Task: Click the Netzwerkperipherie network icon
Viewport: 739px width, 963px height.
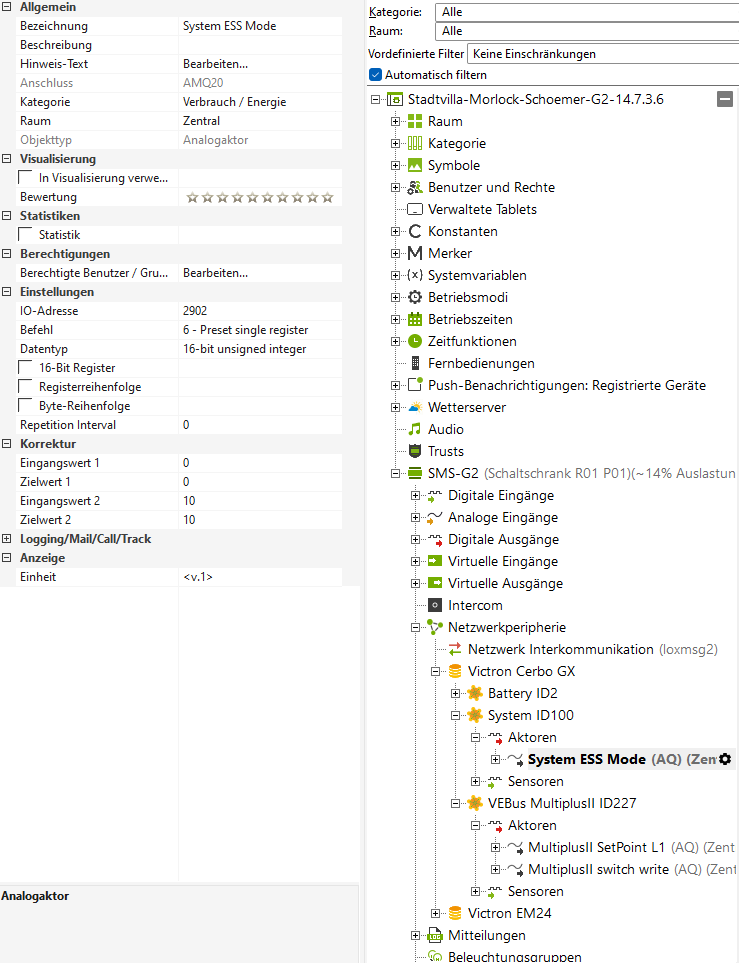Action: pyautogui.click(x=435, y=627)
